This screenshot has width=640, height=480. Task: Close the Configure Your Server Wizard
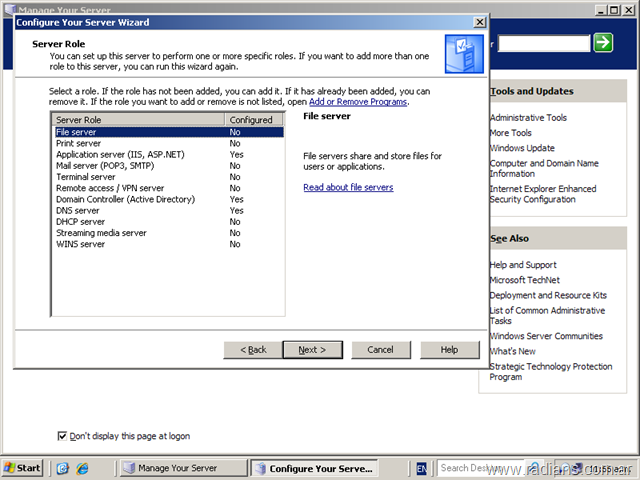pyautogui.click(x=479, y=21)
